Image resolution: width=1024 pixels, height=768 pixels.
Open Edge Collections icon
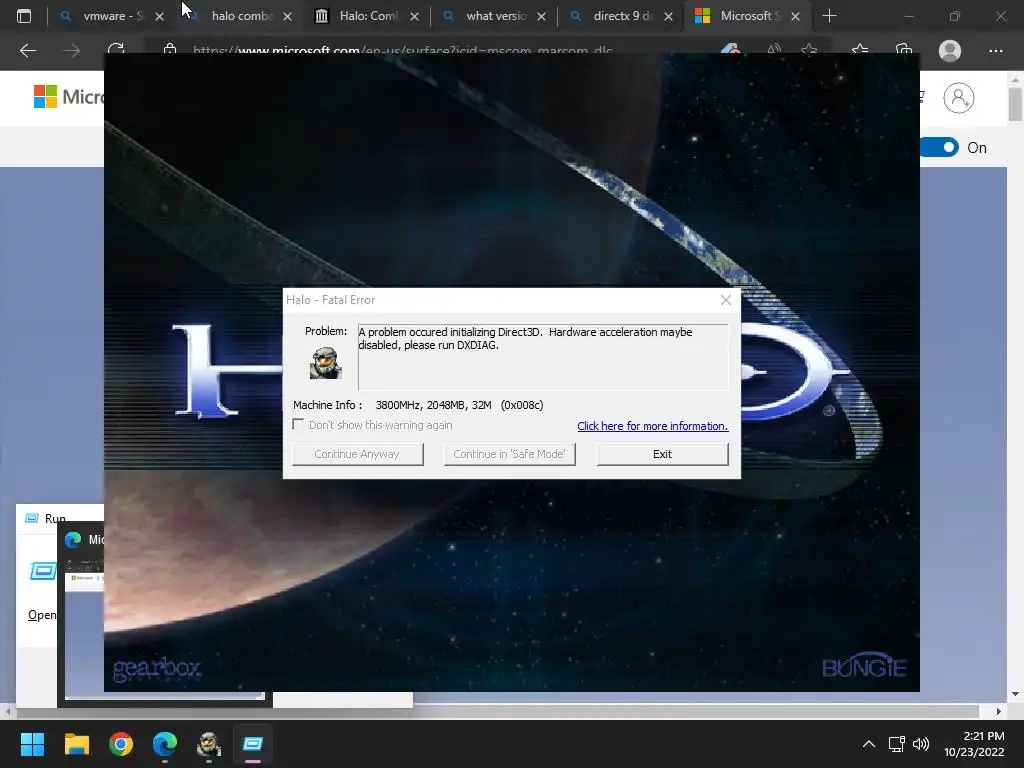click(x=904, y=50)
